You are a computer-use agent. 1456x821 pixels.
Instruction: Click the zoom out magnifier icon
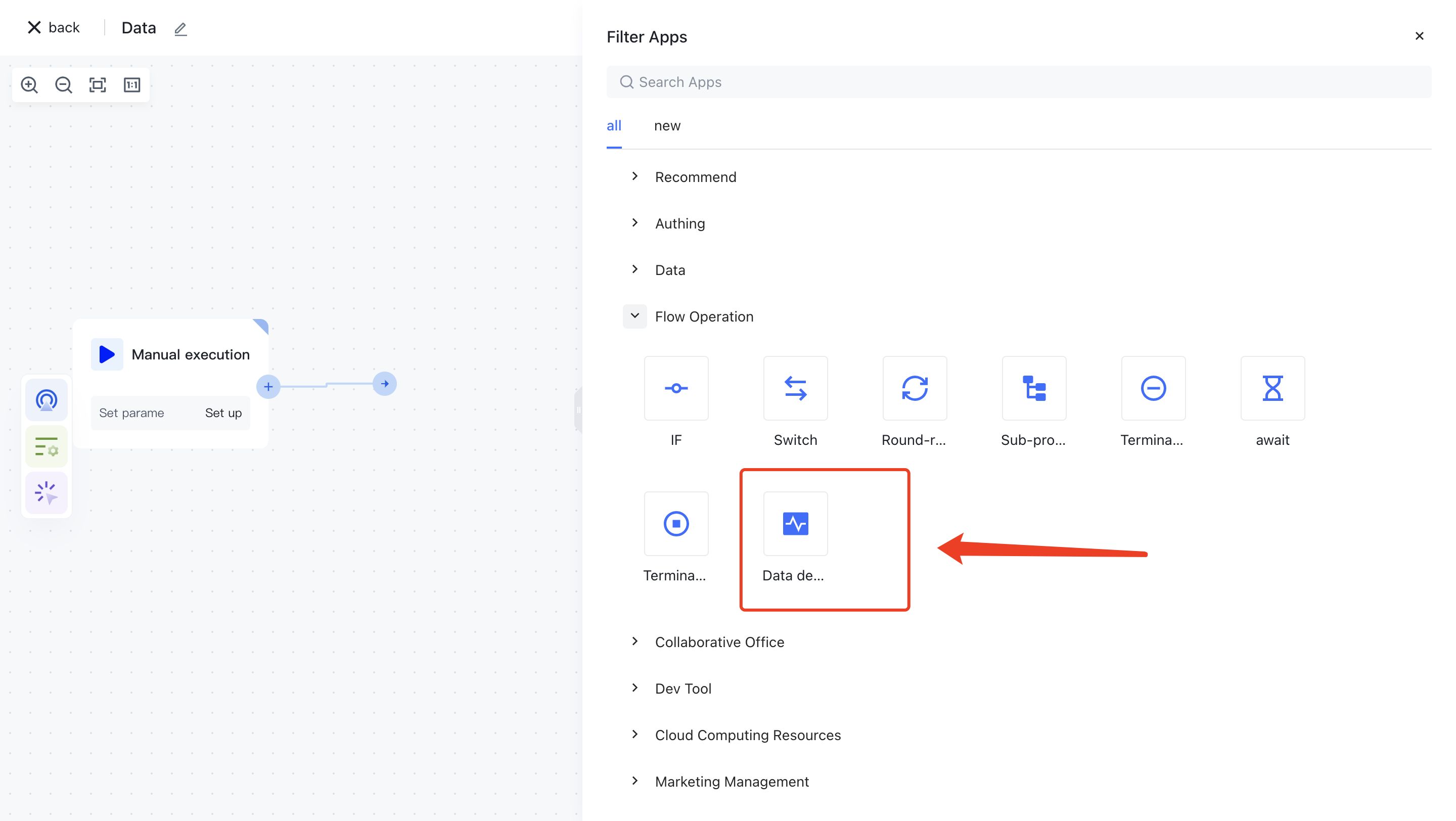tap(63, 85)
